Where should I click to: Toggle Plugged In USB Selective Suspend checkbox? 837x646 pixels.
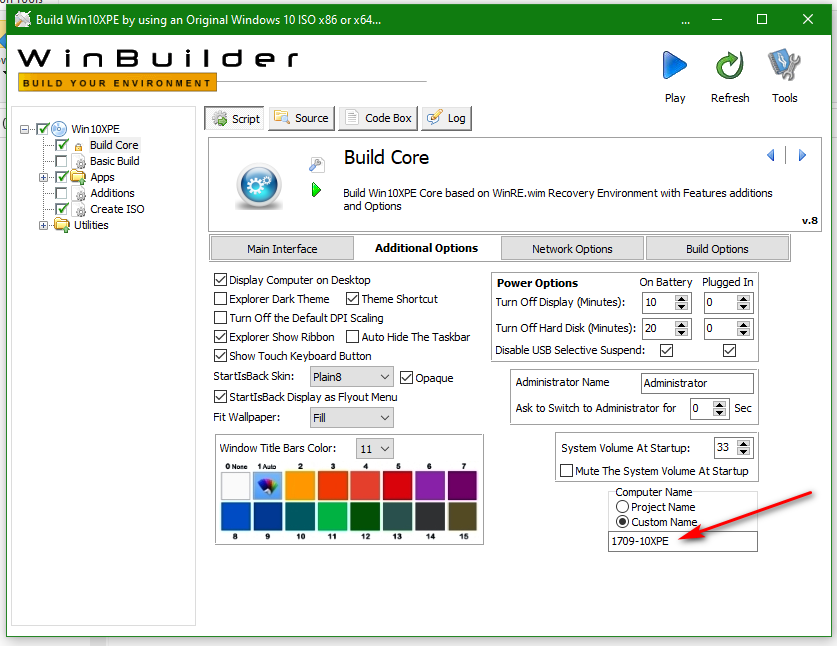click(x=729, y=350)
